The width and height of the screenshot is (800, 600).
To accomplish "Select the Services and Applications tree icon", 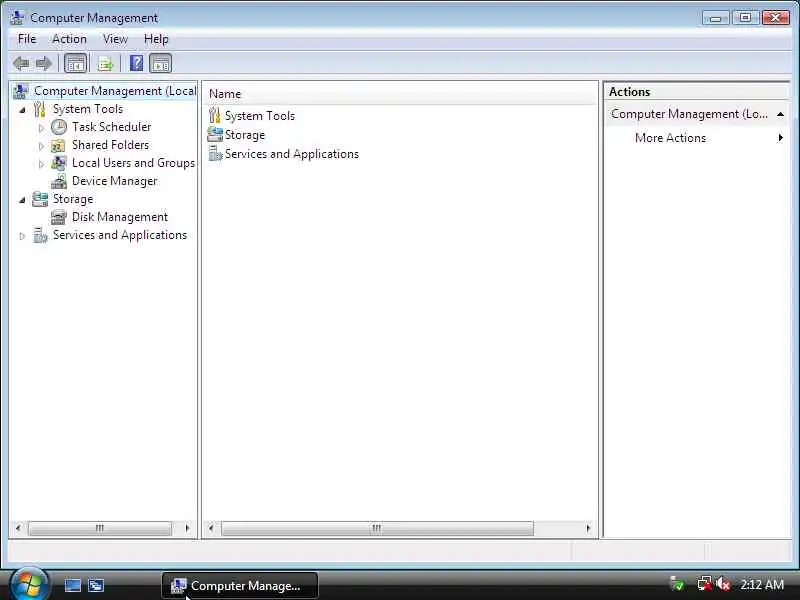I will [x=40, y=235].
